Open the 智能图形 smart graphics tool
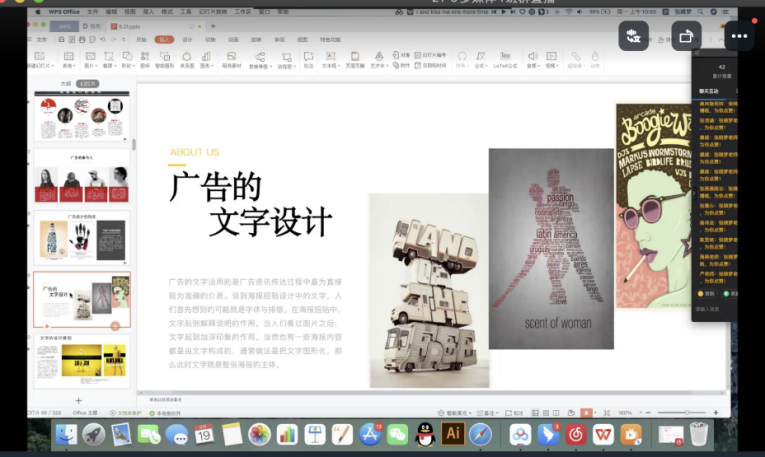 coord(165,60)
